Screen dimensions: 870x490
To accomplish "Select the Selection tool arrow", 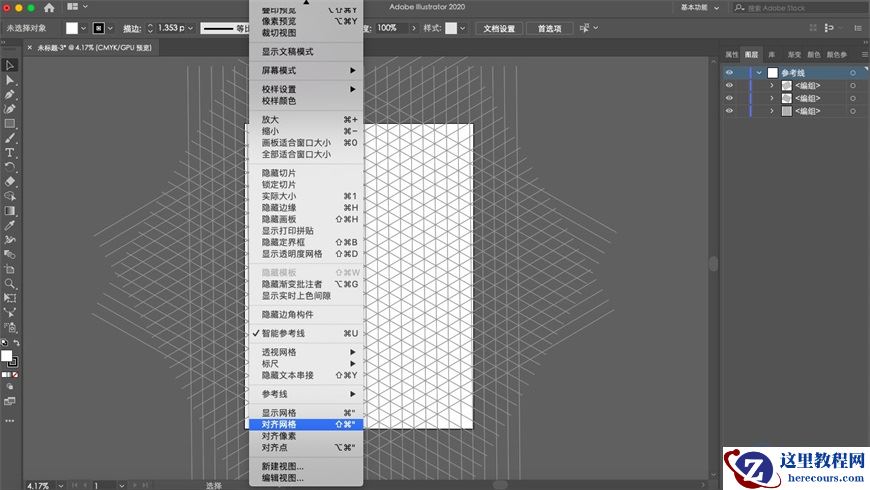I will (x=9, y=65).
